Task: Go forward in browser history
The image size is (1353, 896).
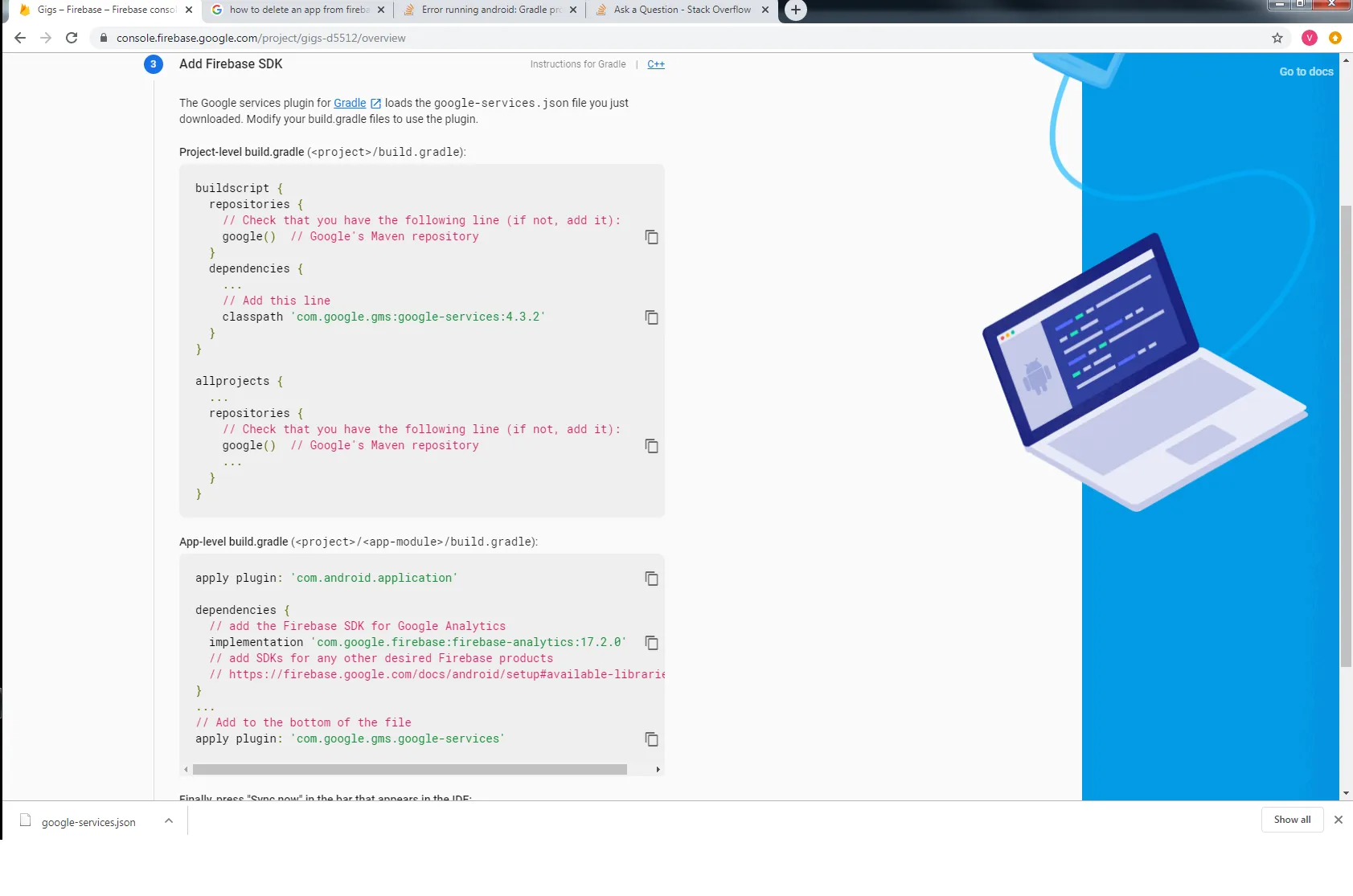Action: [46, 38]
